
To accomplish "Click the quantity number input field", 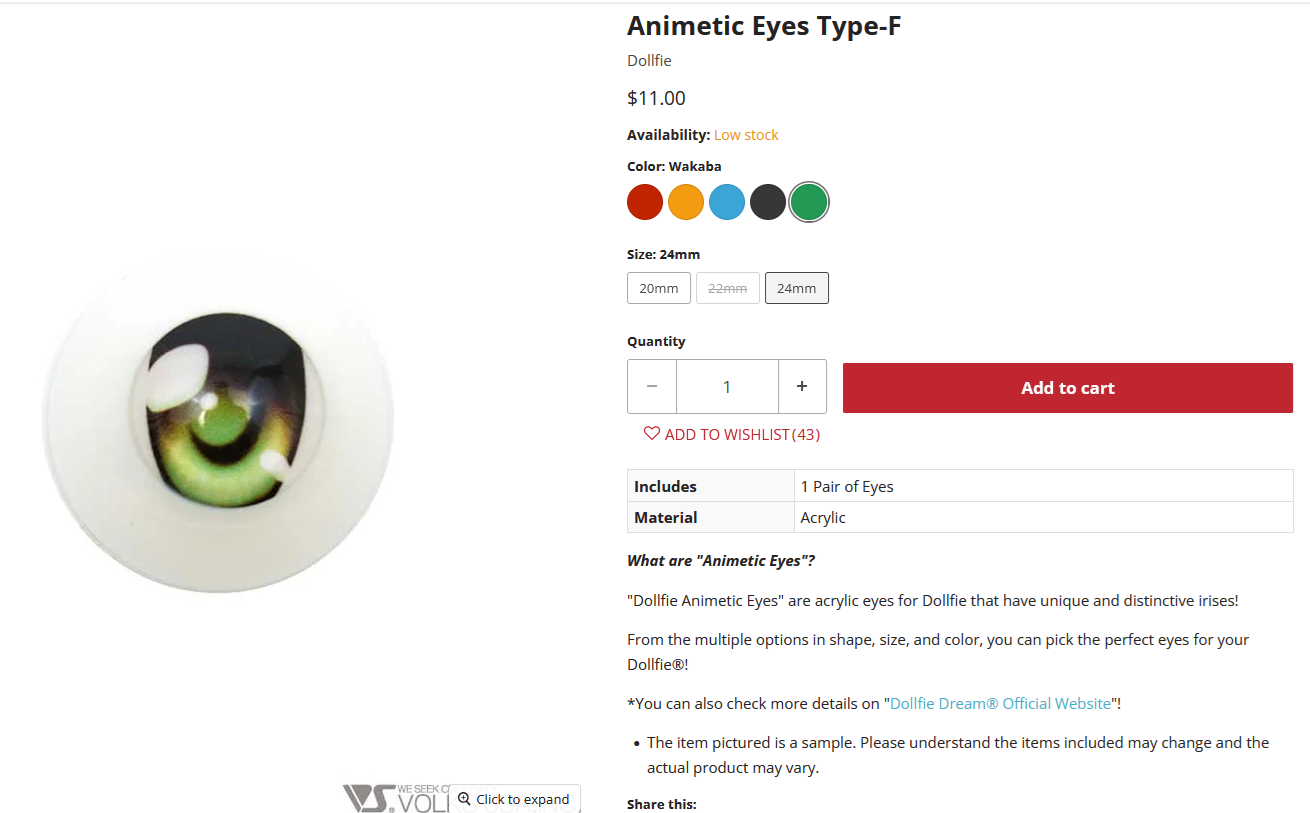I will point(727,386).
